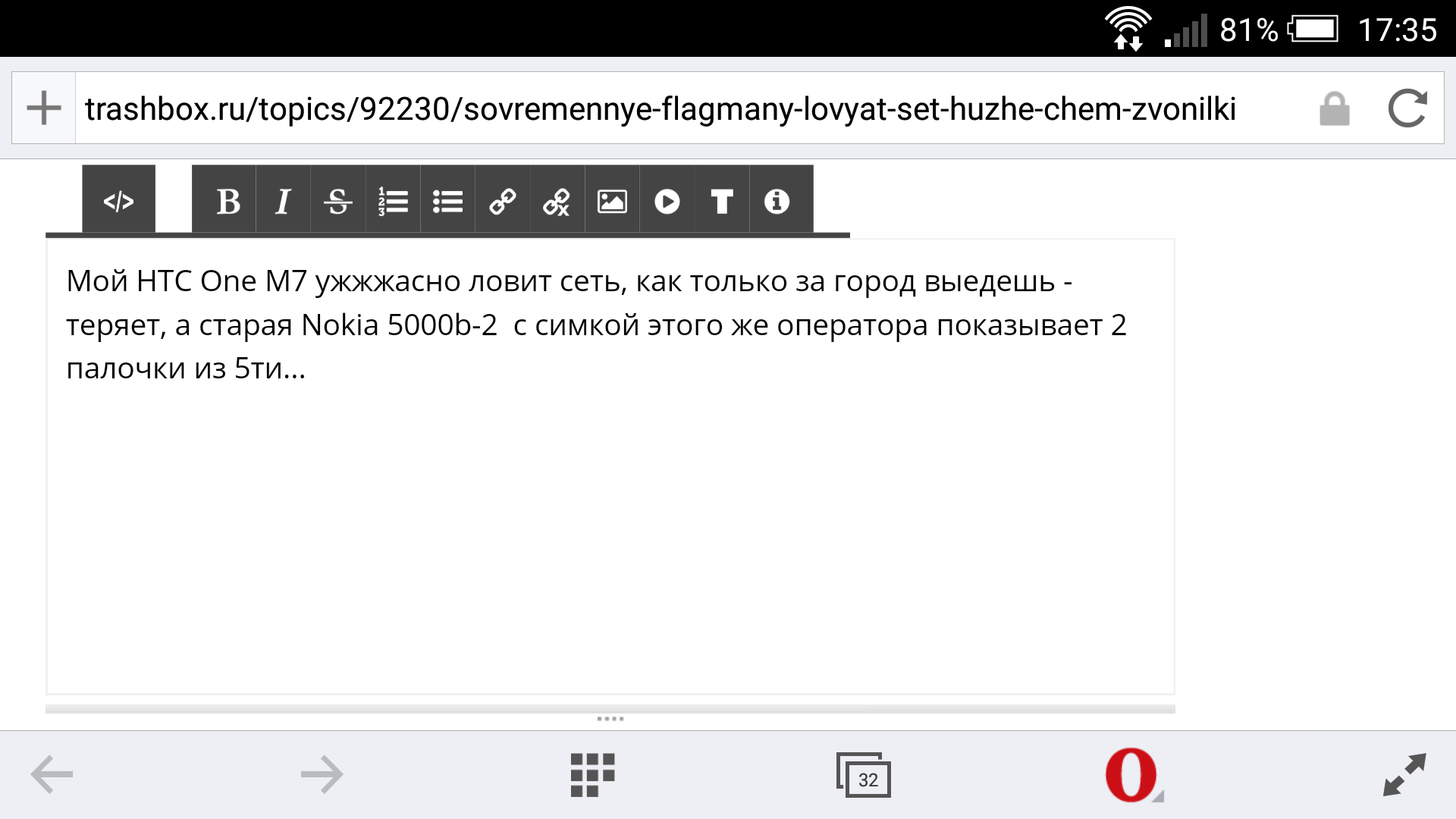Tap the battery 81% indicator
1456x819 pixels.
point(1279,30)
